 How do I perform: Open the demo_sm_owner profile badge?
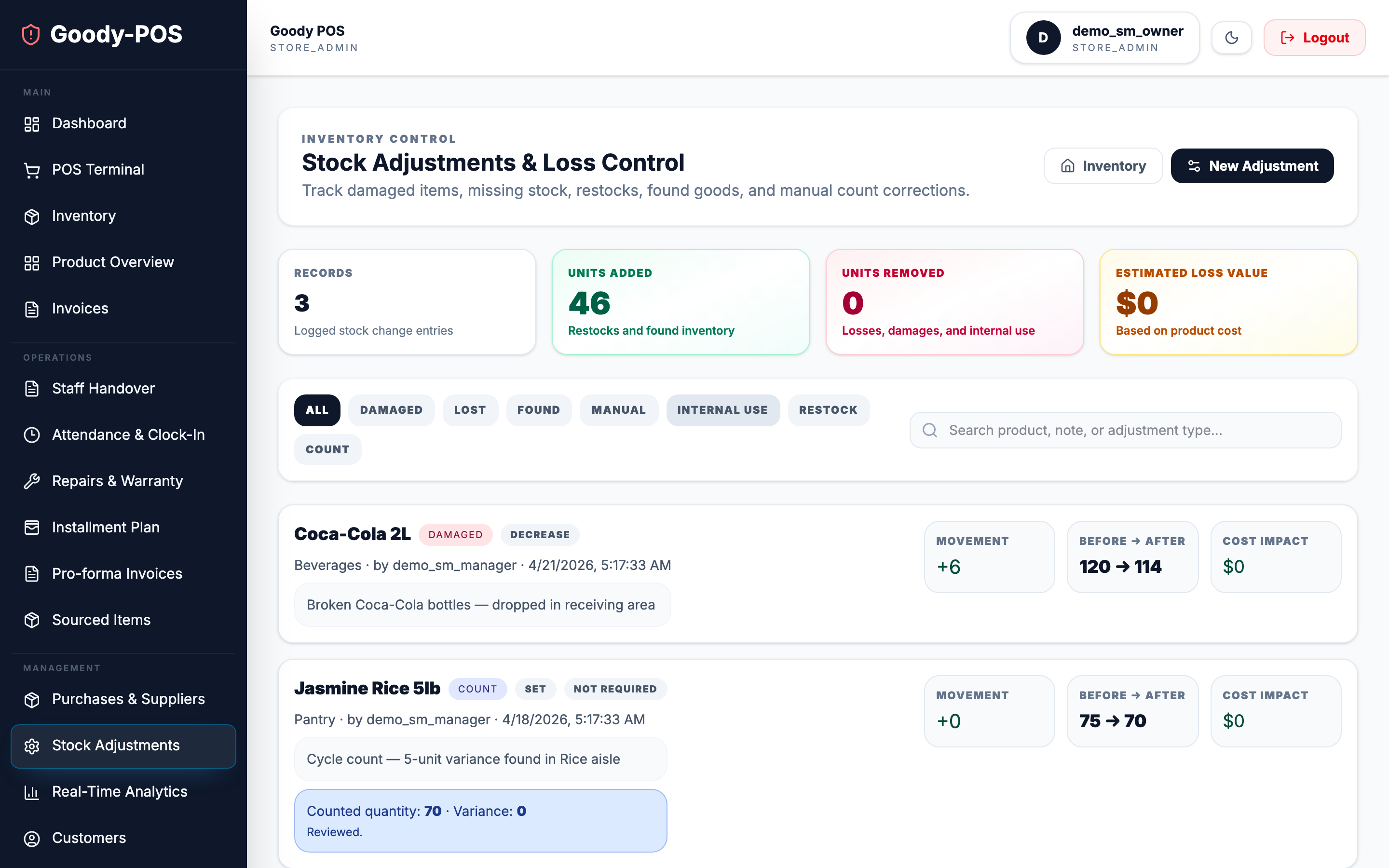tap(1103, 37)
